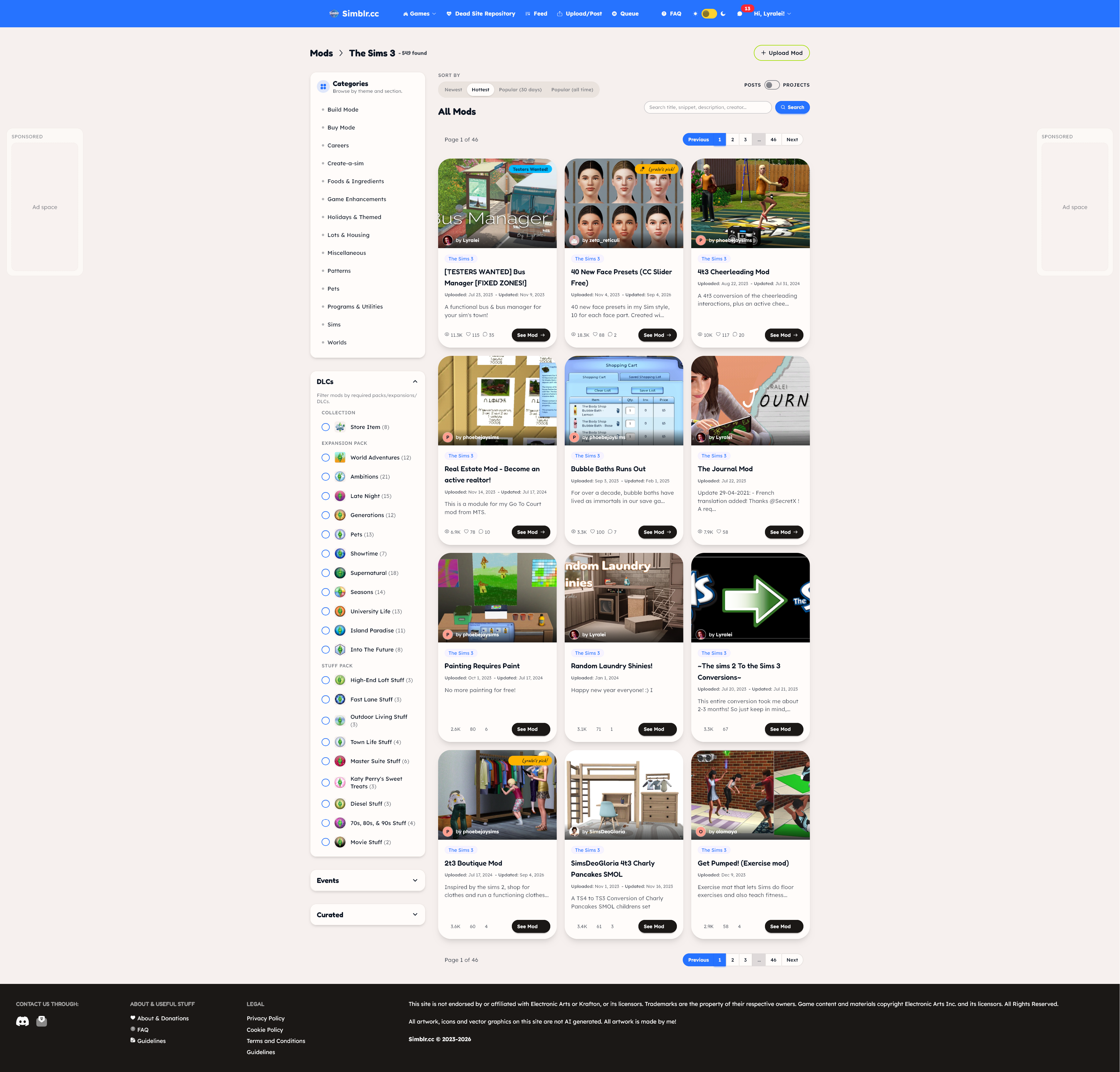Click the sun light-mode icon
Image resolution: width=1120 pixels, height=1072 pixels.
[x=695, y=14]
